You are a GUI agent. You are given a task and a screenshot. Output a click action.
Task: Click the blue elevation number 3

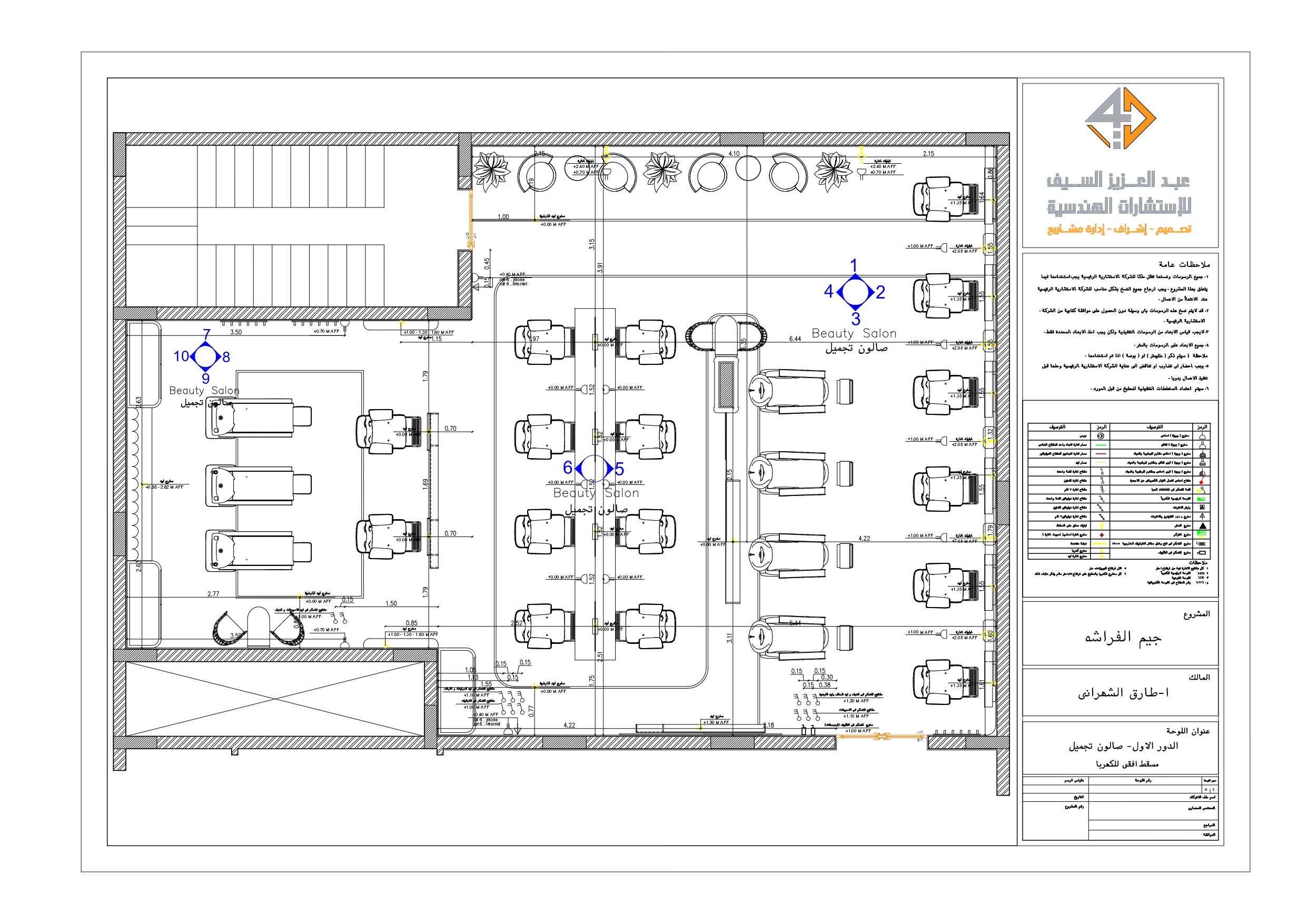click(856, 319)
